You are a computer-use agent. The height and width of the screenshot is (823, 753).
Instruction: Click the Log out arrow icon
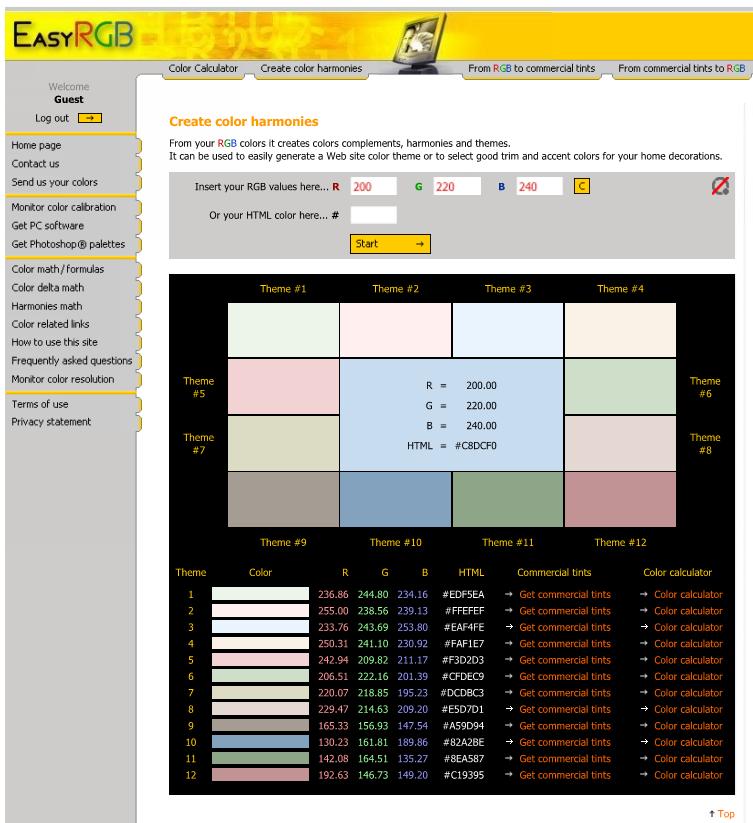click(x=89, y=118)
